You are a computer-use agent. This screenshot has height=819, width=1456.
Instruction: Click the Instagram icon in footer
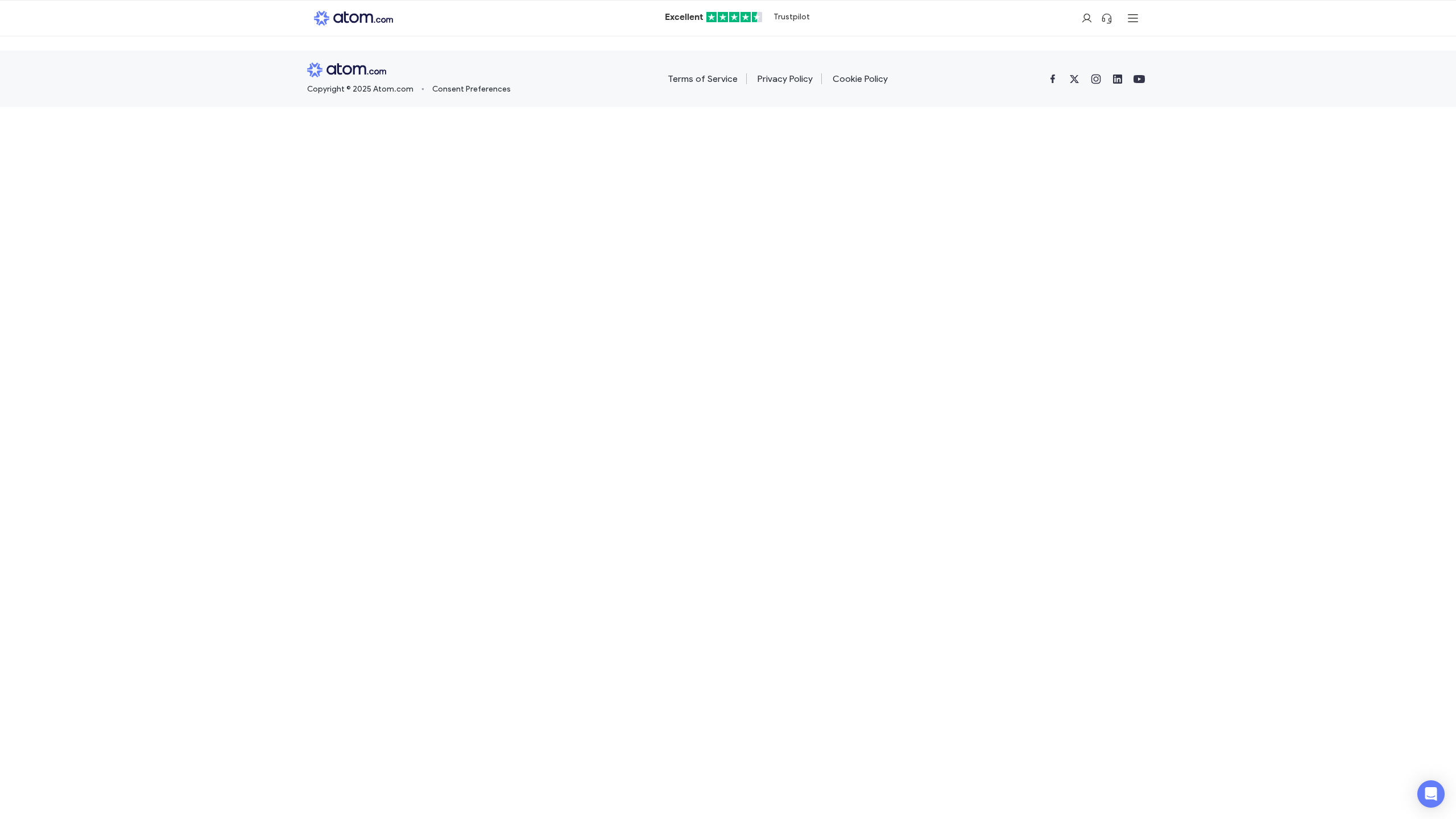click(1096, 79)
